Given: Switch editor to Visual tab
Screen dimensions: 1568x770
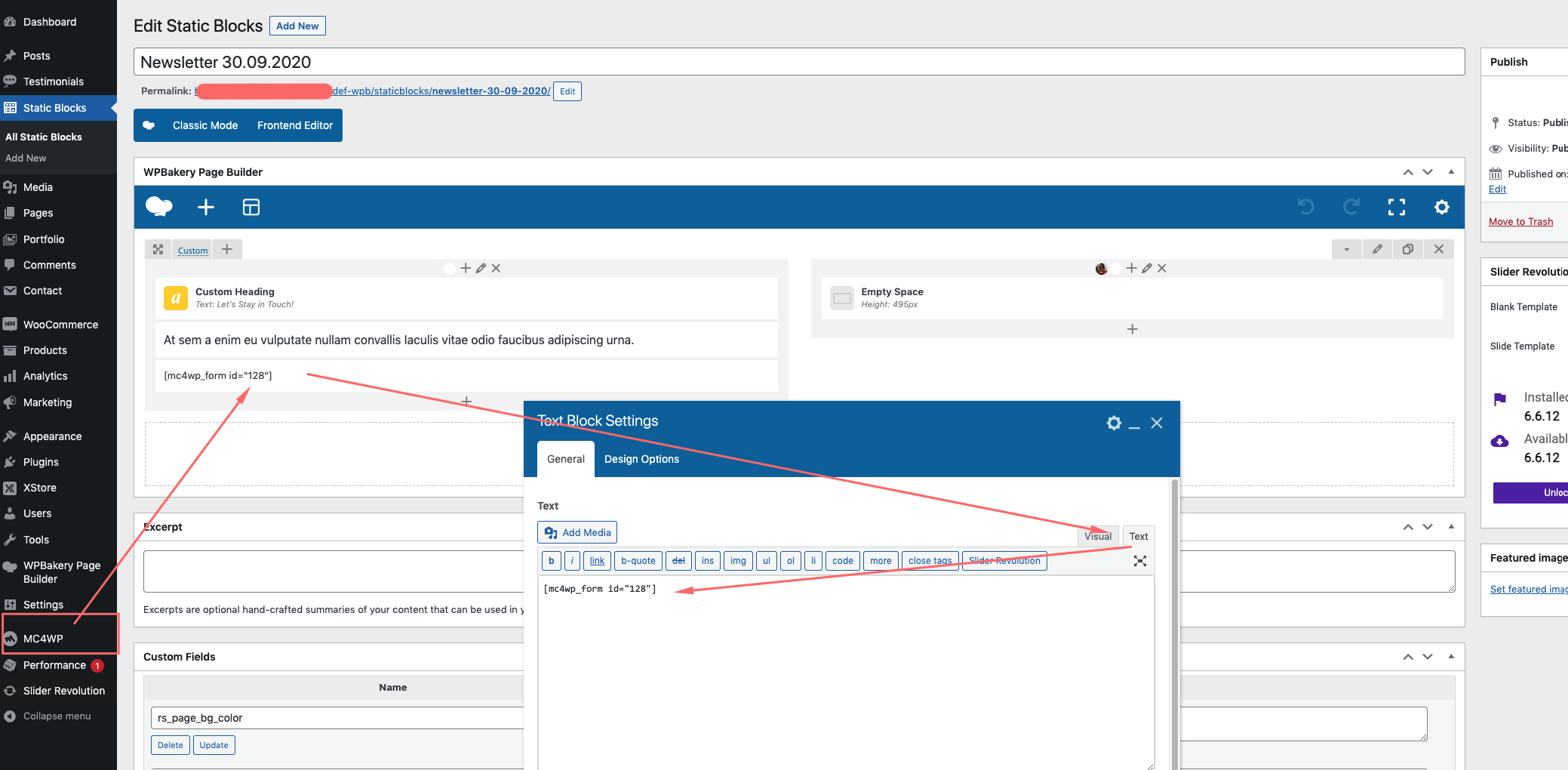Looking at the screenshot, I should pos(1098,536).
